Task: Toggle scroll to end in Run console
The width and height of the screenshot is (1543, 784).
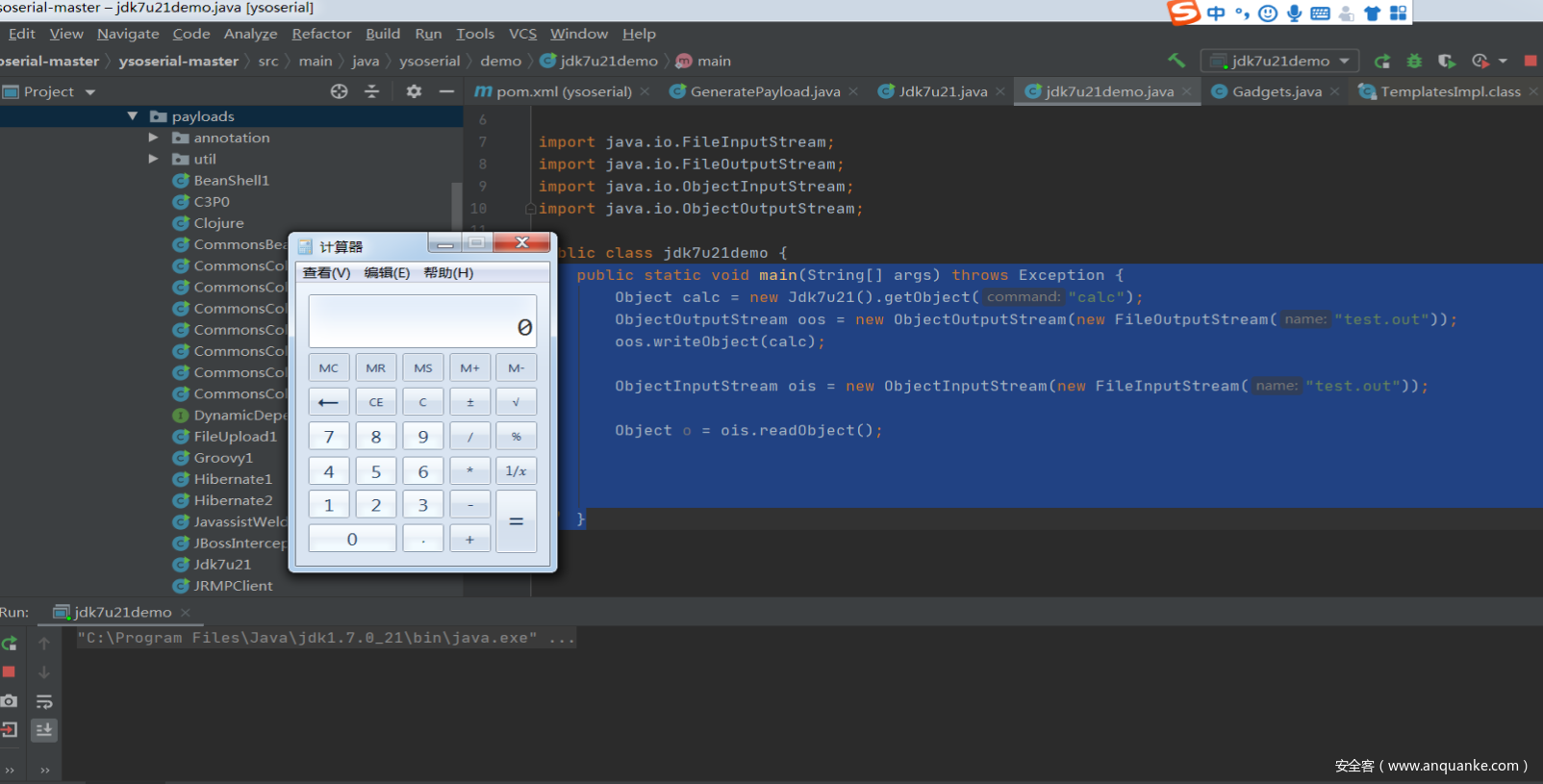Action: pos(44,730)
